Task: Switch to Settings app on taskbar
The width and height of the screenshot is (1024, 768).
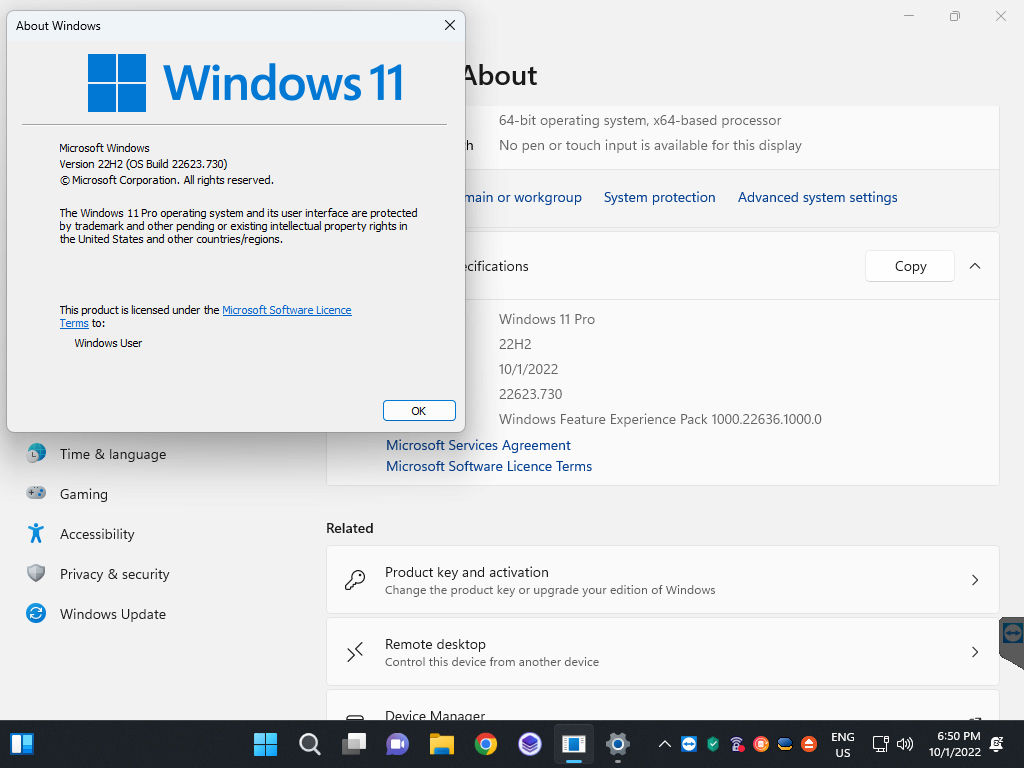Action: (617, 744)
